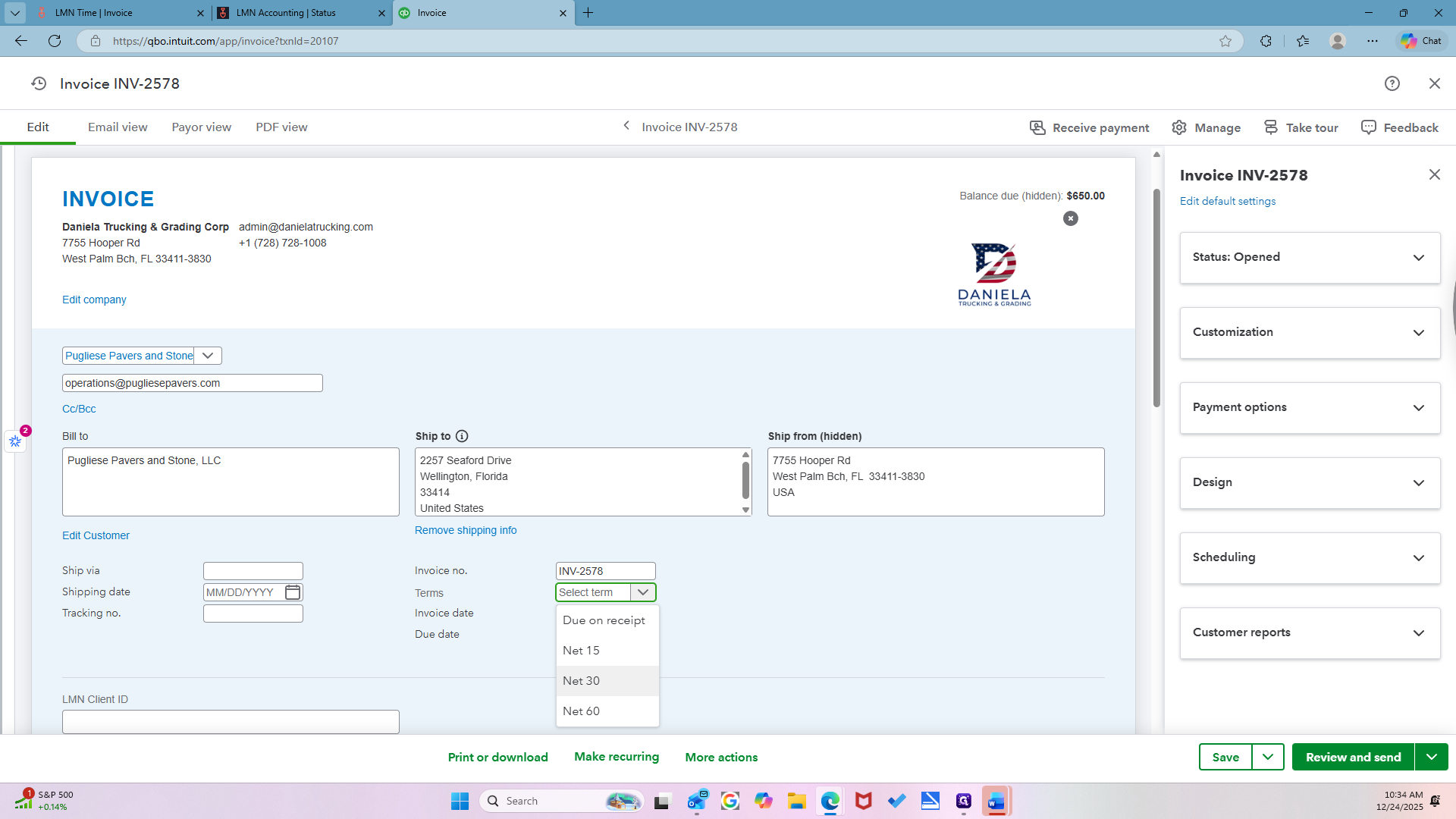Screen dimensions: 1456x819
Task: Click the Receive payment icon
Action: pos(1037,127)
